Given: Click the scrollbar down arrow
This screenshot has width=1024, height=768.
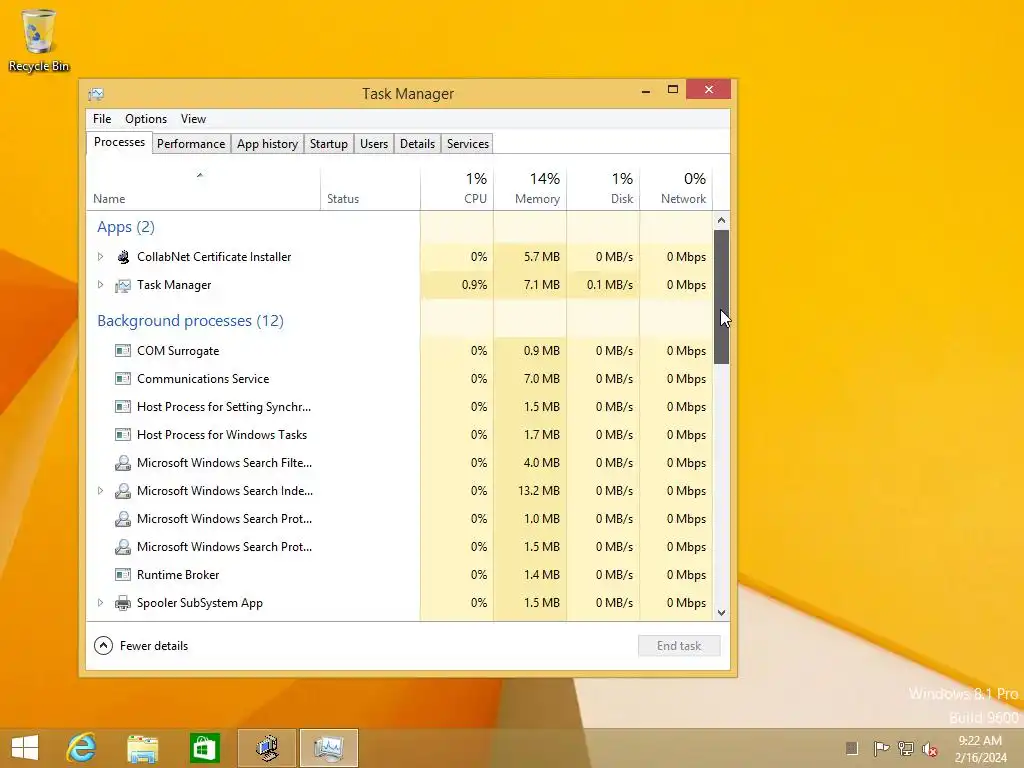Looking at the screenshot, I should (721, 613).
